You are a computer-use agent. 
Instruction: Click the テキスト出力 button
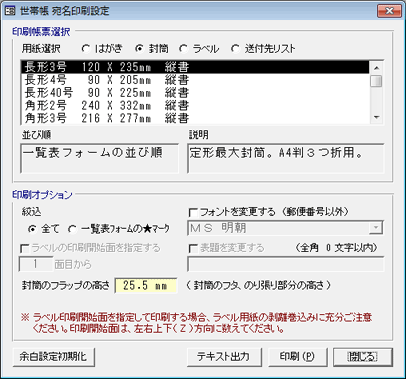click(224, 357)
